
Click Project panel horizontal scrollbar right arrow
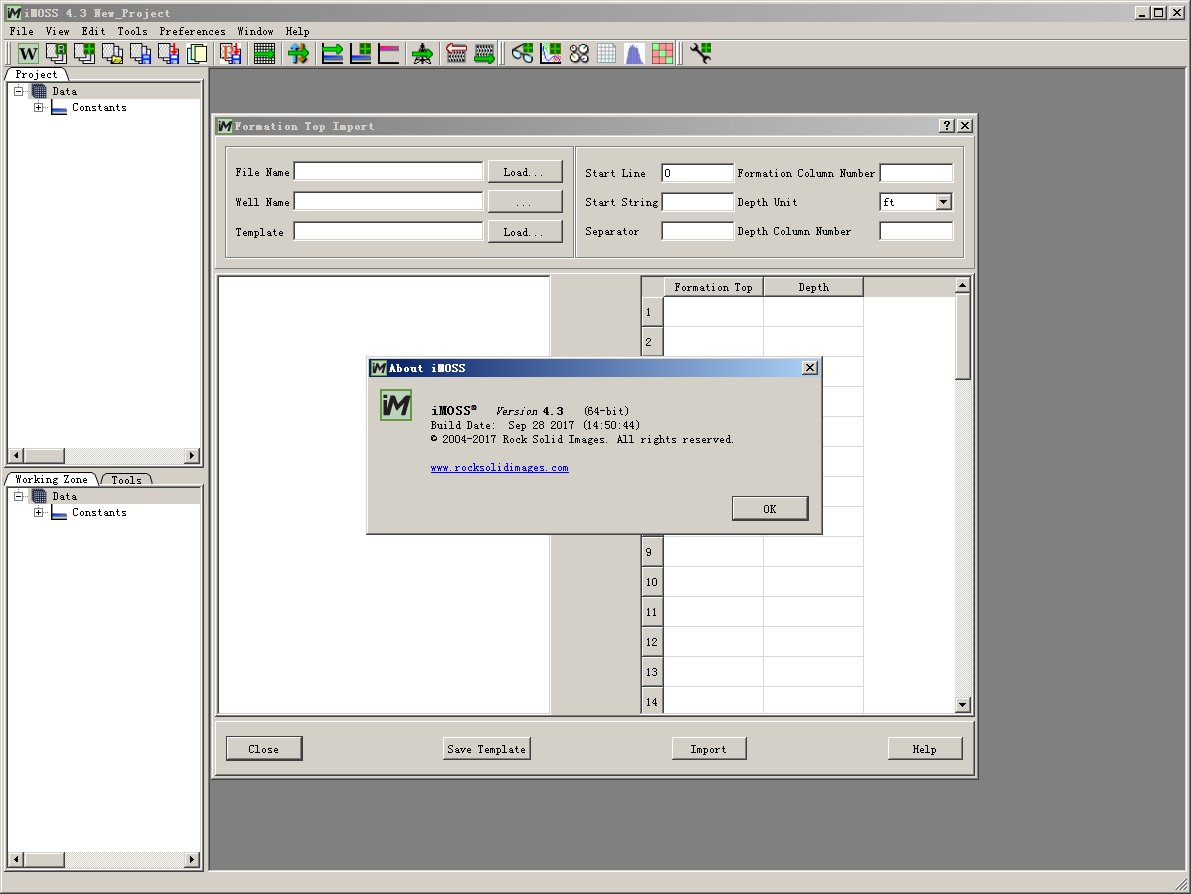coord(192,456)
